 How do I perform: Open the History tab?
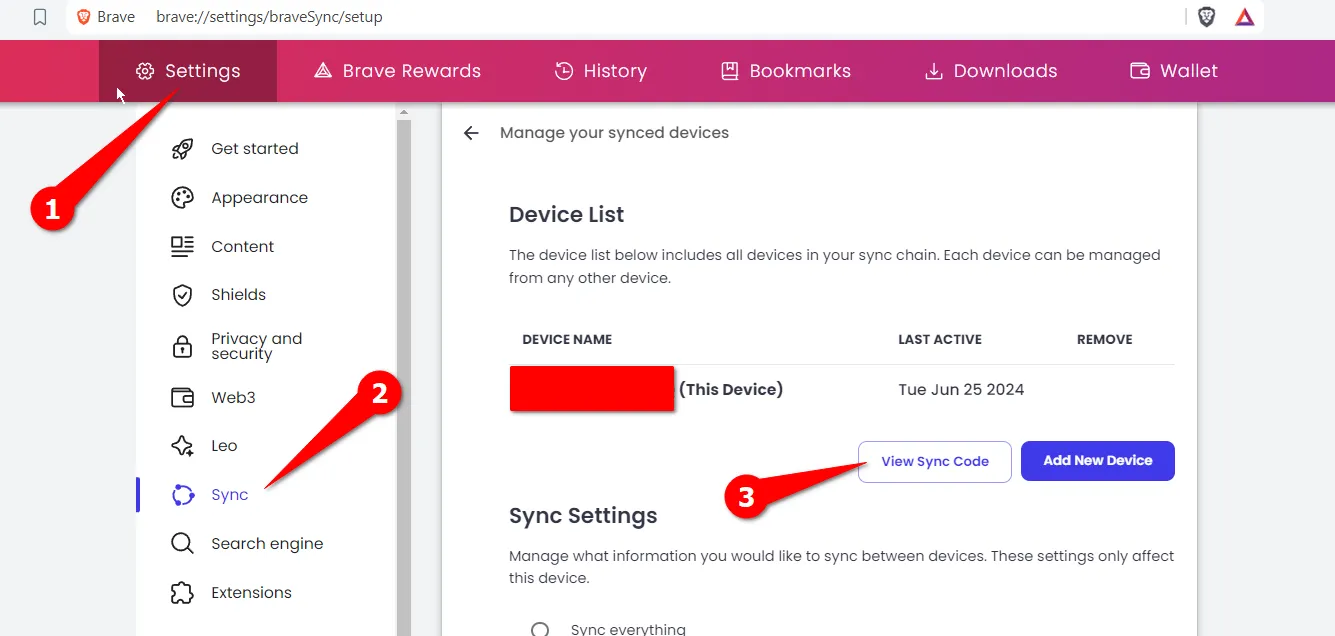point(601,71)
